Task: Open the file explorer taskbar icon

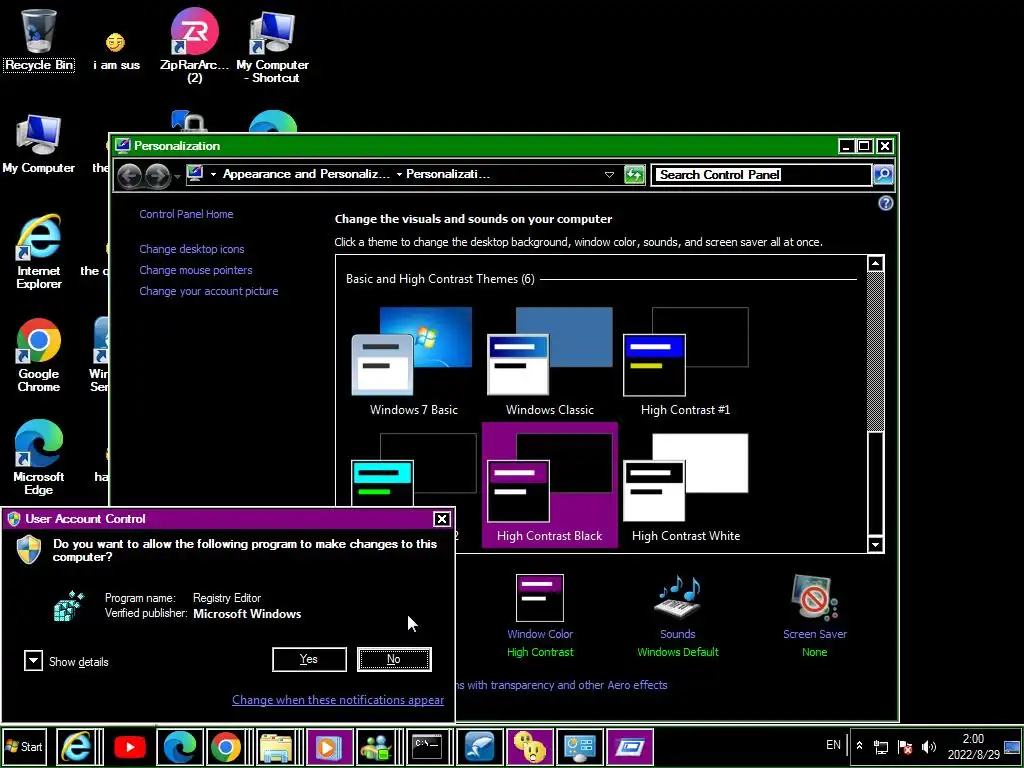Action: (277, 746)
